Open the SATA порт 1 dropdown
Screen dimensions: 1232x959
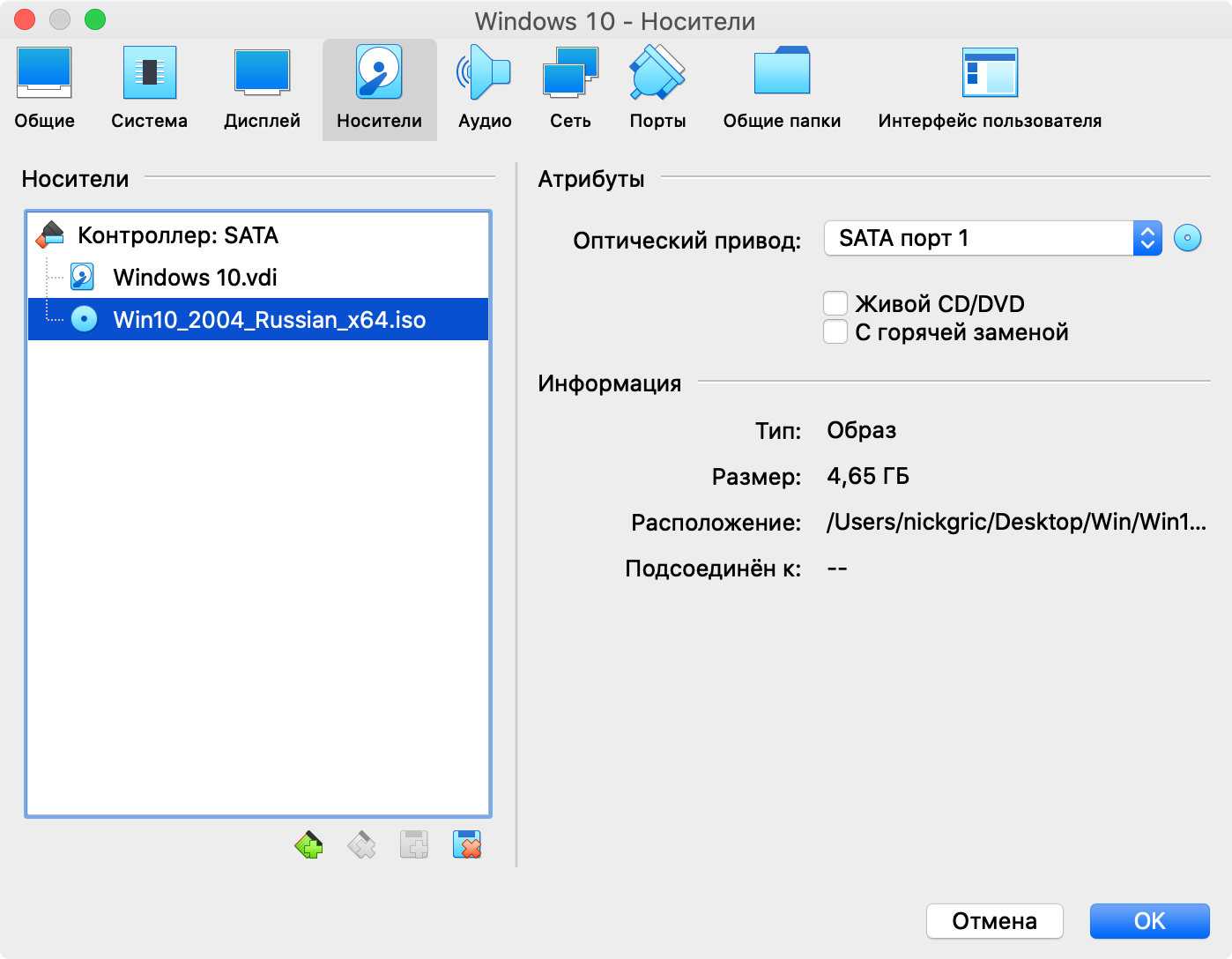pyautogui.click(x=992, y=238)
